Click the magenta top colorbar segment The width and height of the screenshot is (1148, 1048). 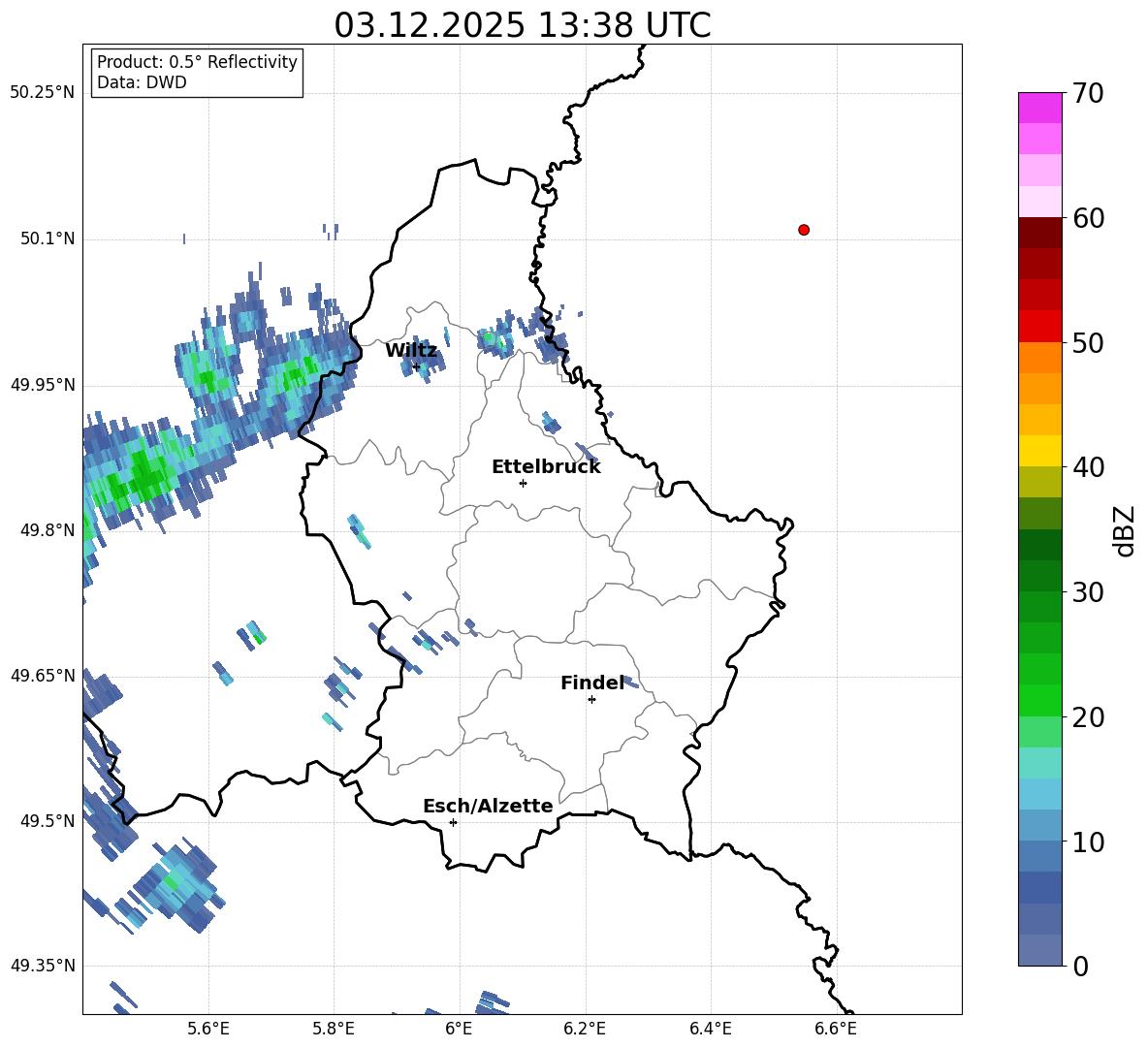1039,108
